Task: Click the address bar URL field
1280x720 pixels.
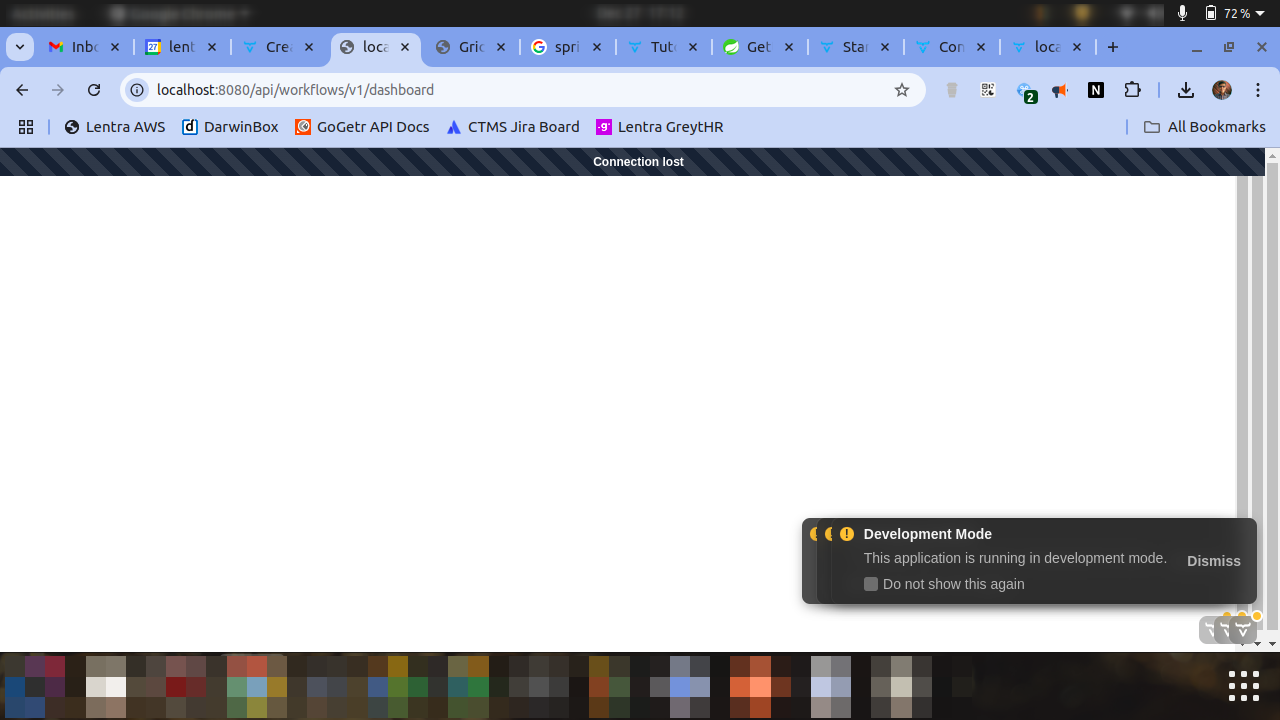Action: 500,90
